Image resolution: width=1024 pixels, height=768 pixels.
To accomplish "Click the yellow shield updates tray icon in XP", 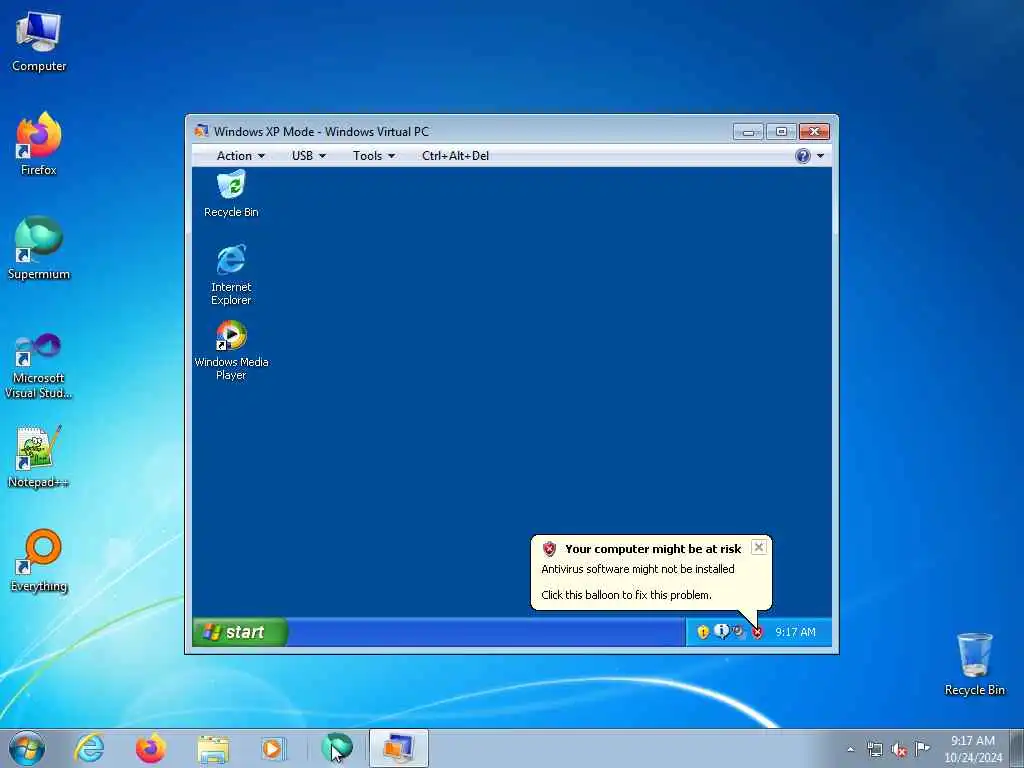I will [x=703, y=632].
